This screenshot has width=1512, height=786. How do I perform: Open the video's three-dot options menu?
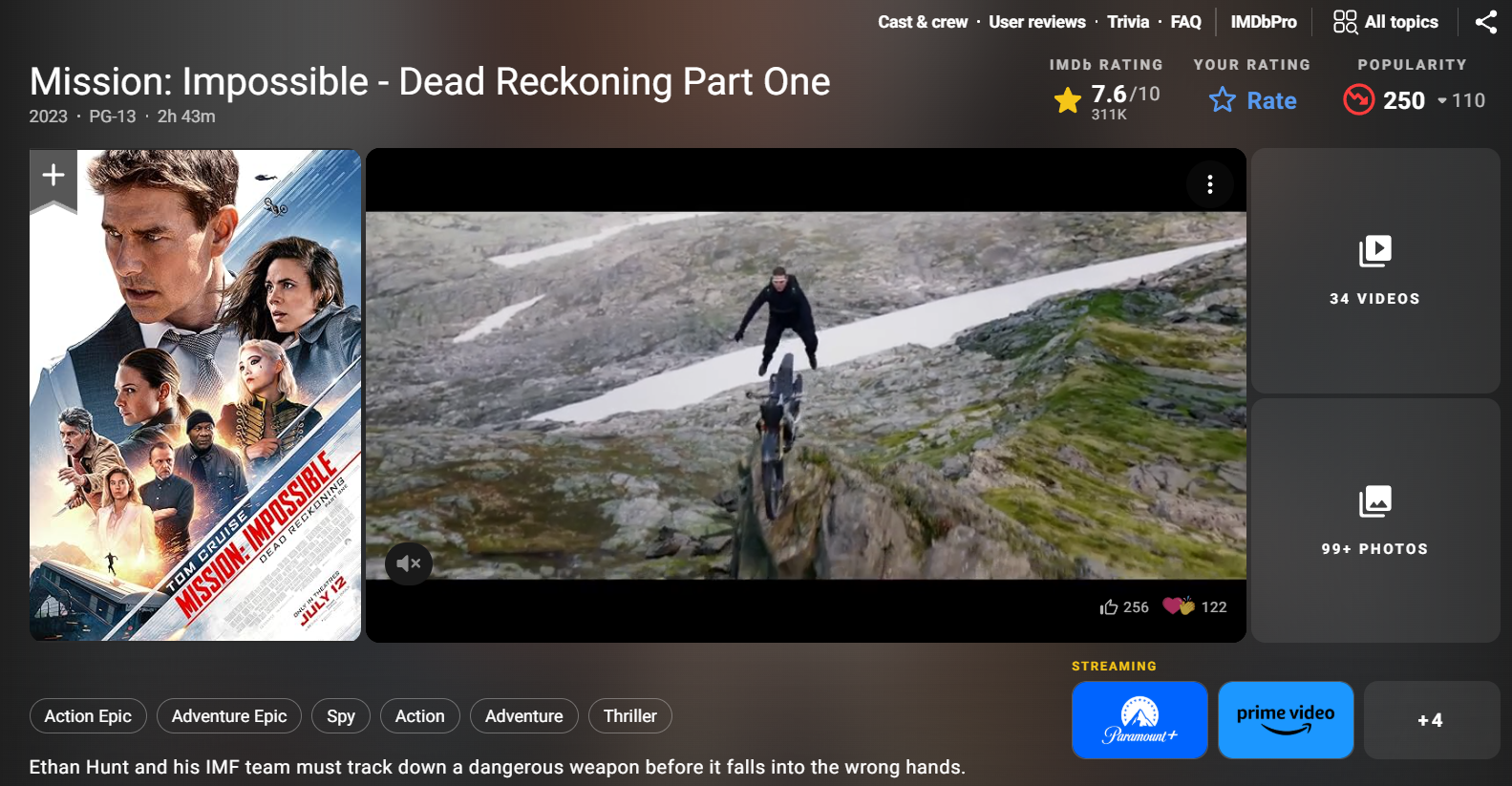point(1209,184)
